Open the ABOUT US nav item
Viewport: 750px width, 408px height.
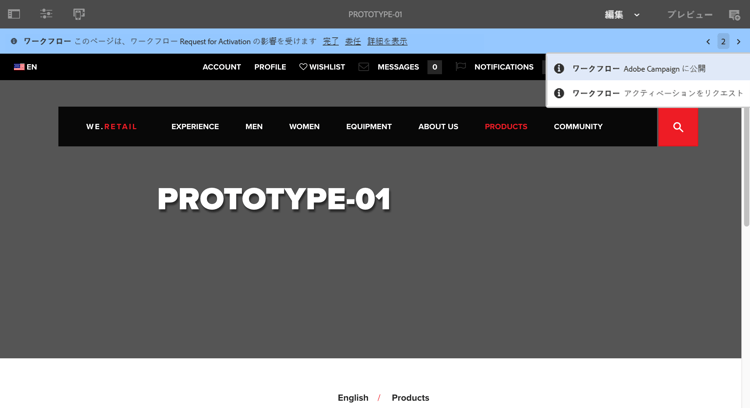click(x=438, y=127)
